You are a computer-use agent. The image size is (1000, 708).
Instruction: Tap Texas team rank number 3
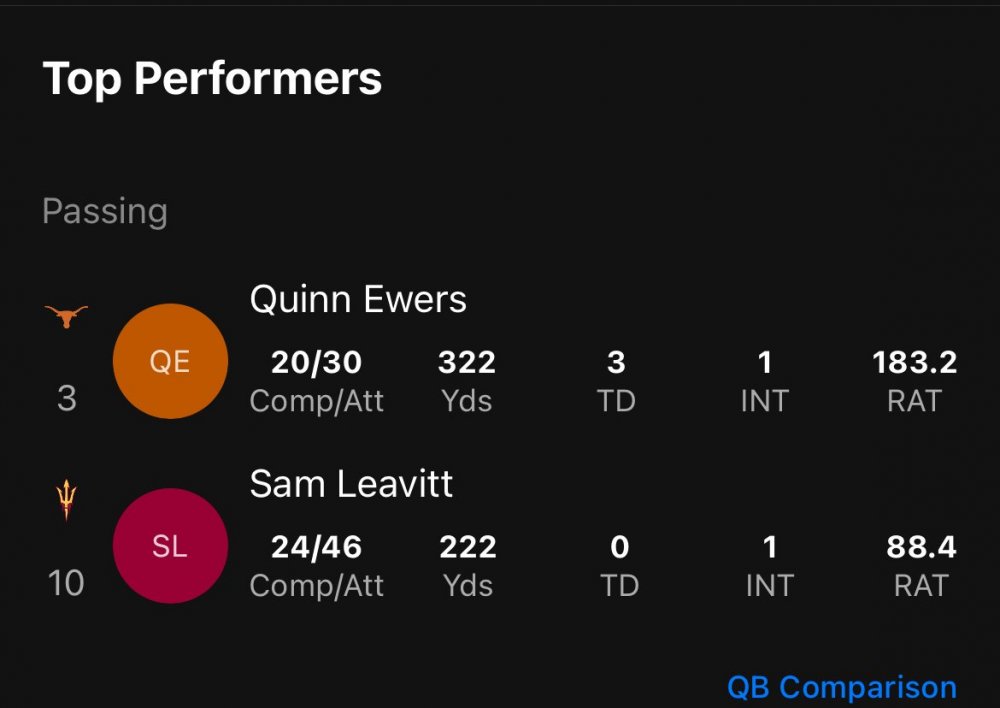(x=67, y=399)
